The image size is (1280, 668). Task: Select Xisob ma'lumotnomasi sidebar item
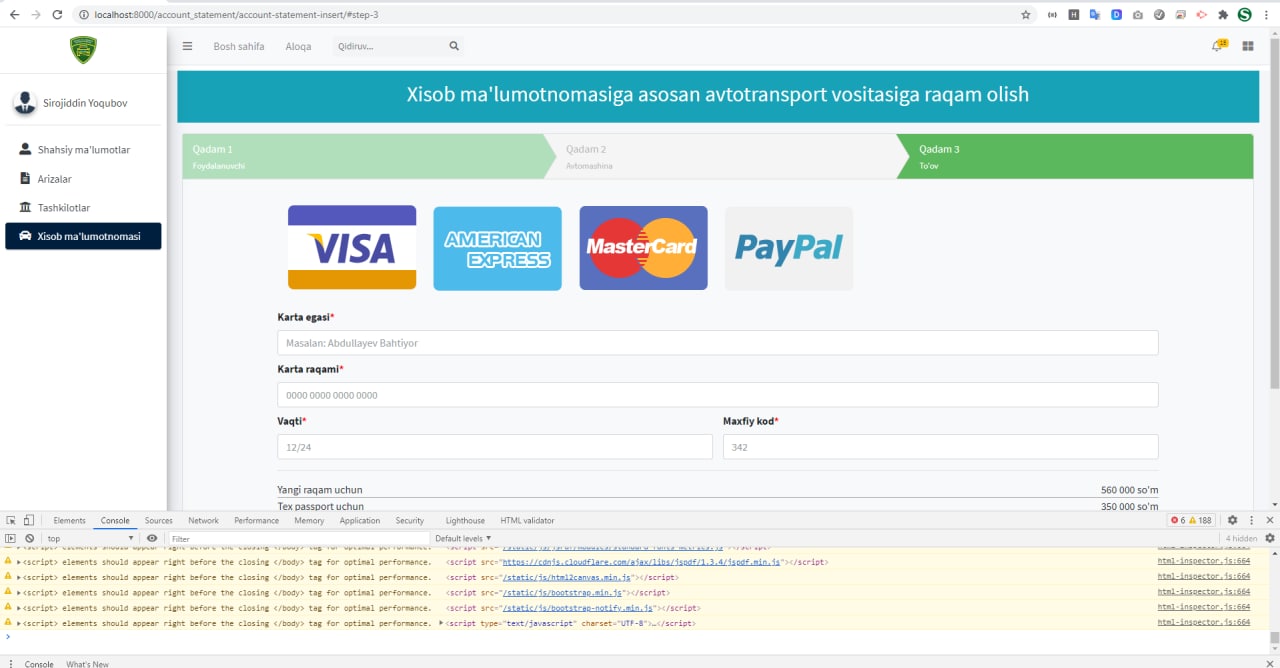tap(83, 236)
